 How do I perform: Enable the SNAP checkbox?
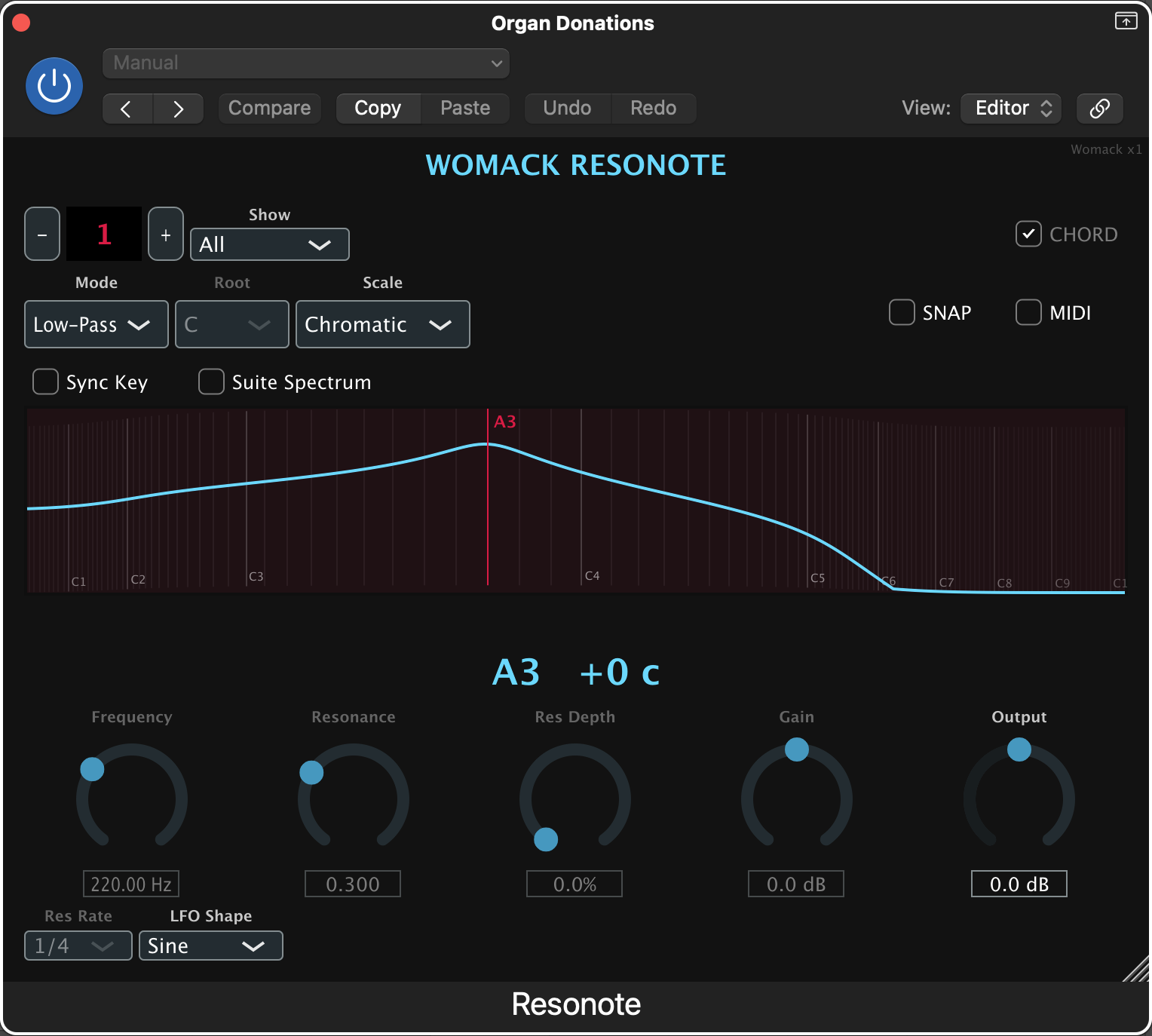point(902,312)
